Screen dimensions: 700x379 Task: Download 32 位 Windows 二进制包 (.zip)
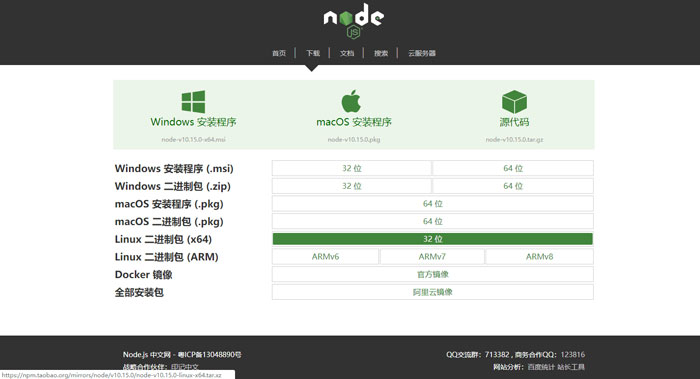tap(352, 186)
